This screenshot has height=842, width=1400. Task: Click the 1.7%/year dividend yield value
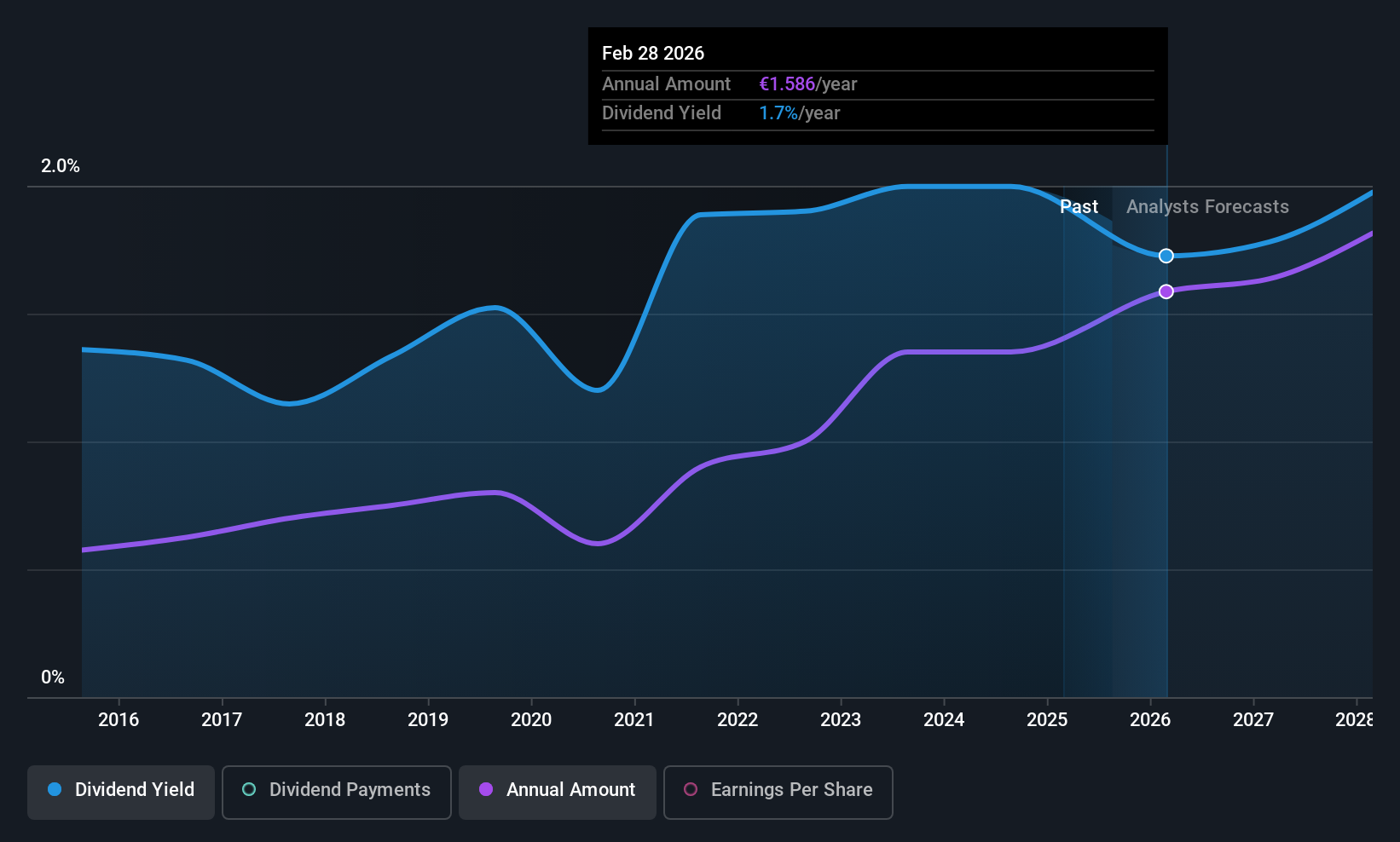click(x=799, y=113)
